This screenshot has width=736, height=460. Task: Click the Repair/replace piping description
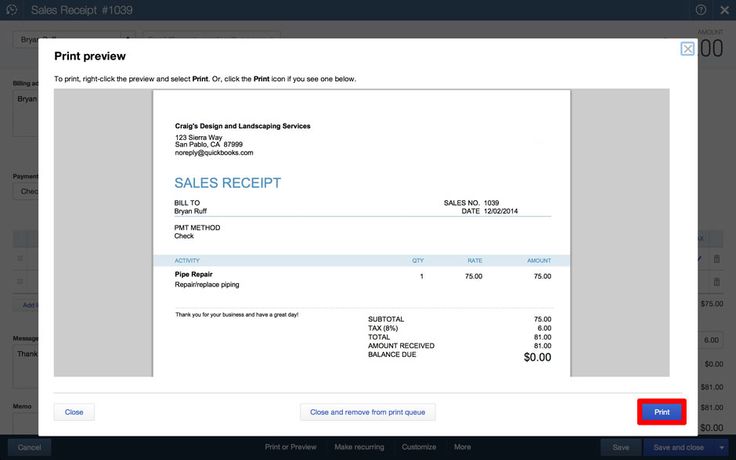207,284
